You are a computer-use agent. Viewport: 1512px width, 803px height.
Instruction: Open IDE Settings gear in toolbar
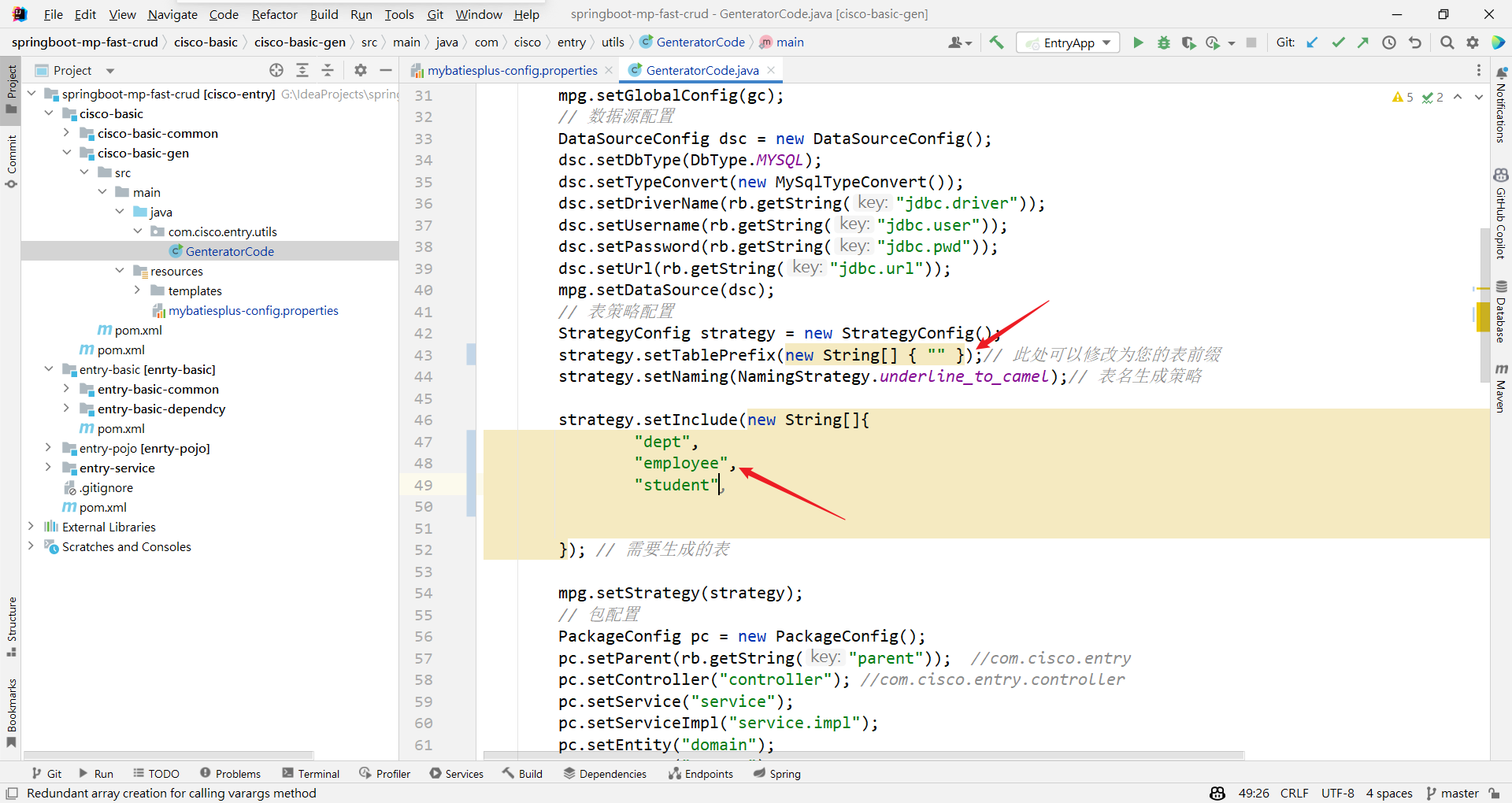[x=1472, y=43]
